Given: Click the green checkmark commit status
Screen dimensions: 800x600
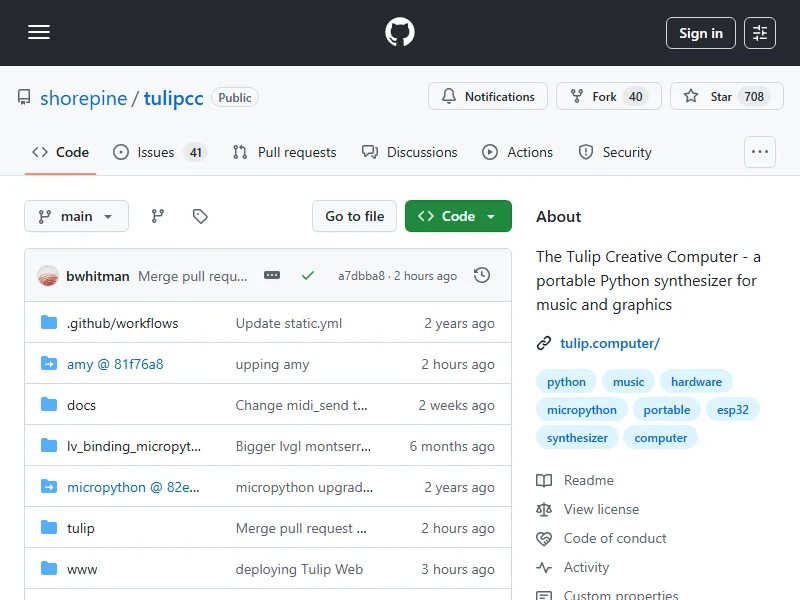Looking at the screenshot, I should pos(308,275).
